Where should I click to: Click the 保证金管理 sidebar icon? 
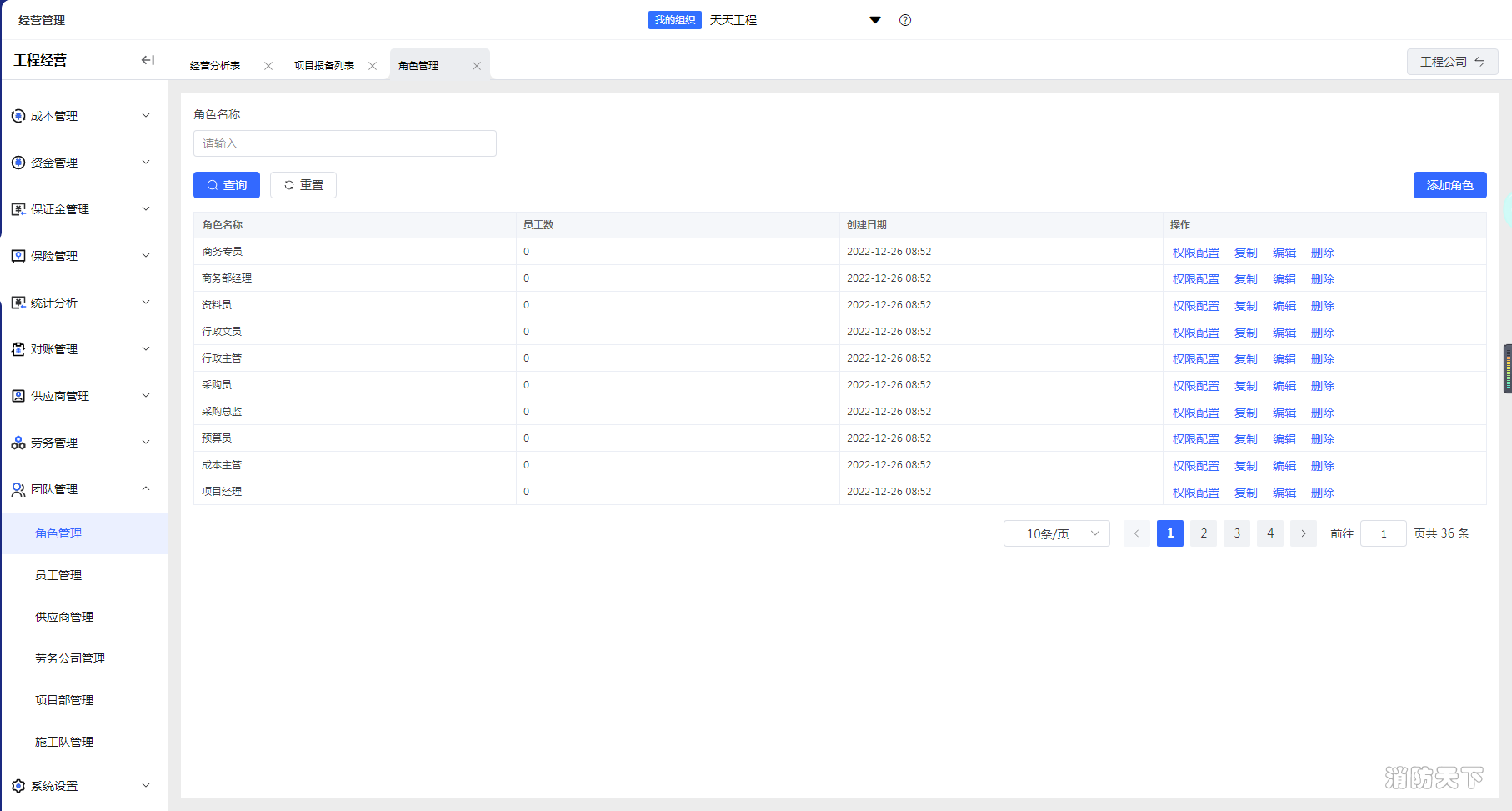click(18, 209)
